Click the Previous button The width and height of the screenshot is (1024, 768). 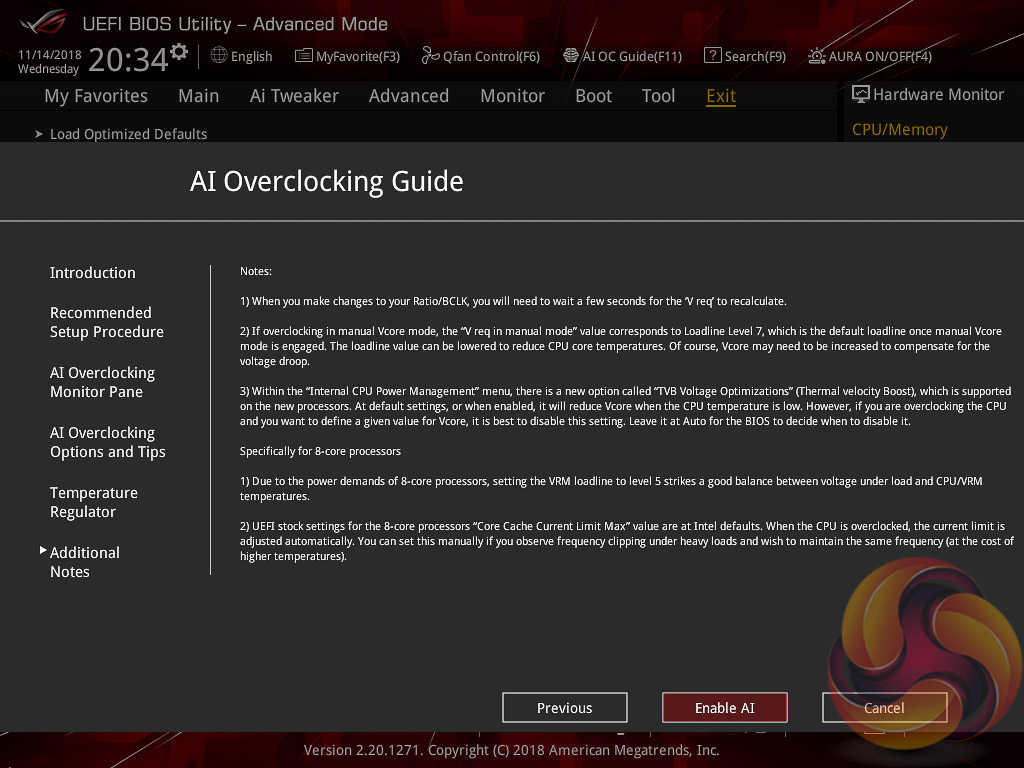click(x=565, y=708)
